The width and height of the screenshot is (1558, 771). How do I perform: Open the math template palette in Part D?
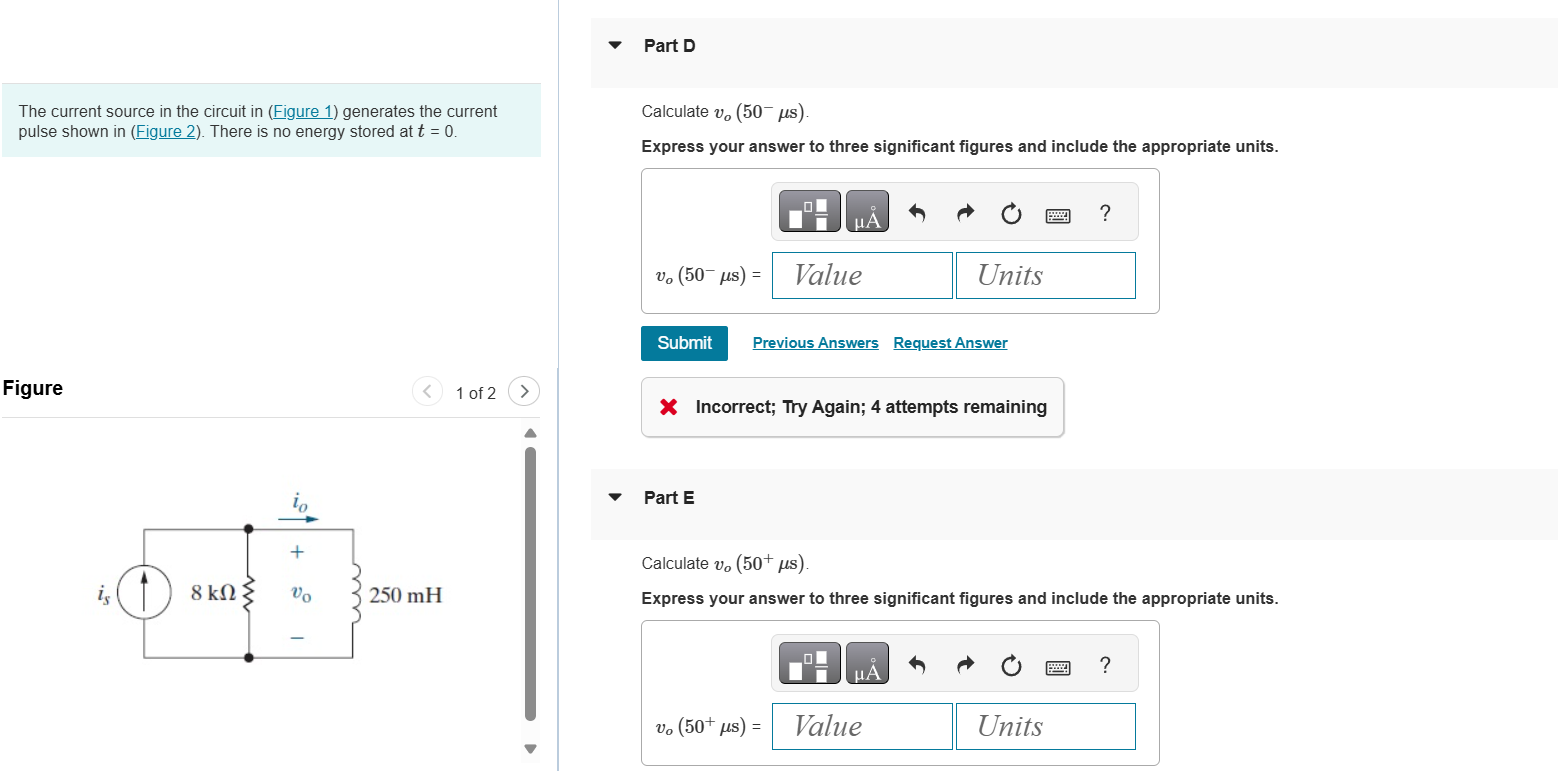[x=808, y=211]
